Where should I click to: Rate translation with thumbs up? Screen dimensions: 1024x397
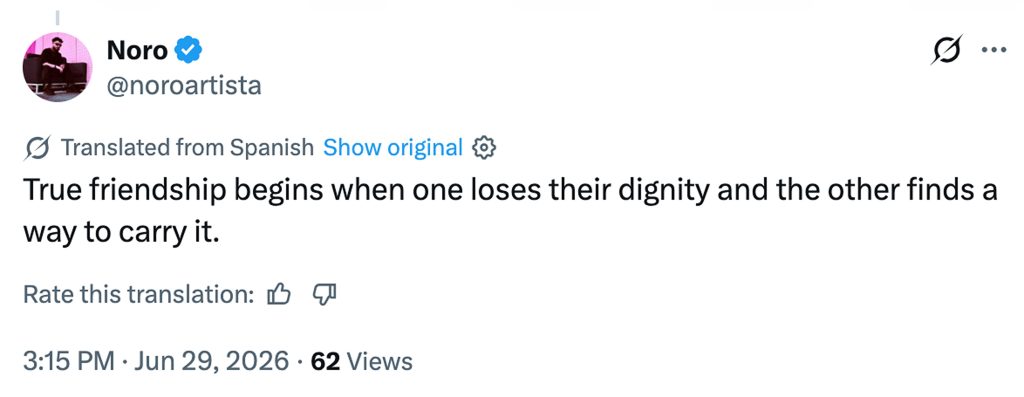tap(279, 295)
